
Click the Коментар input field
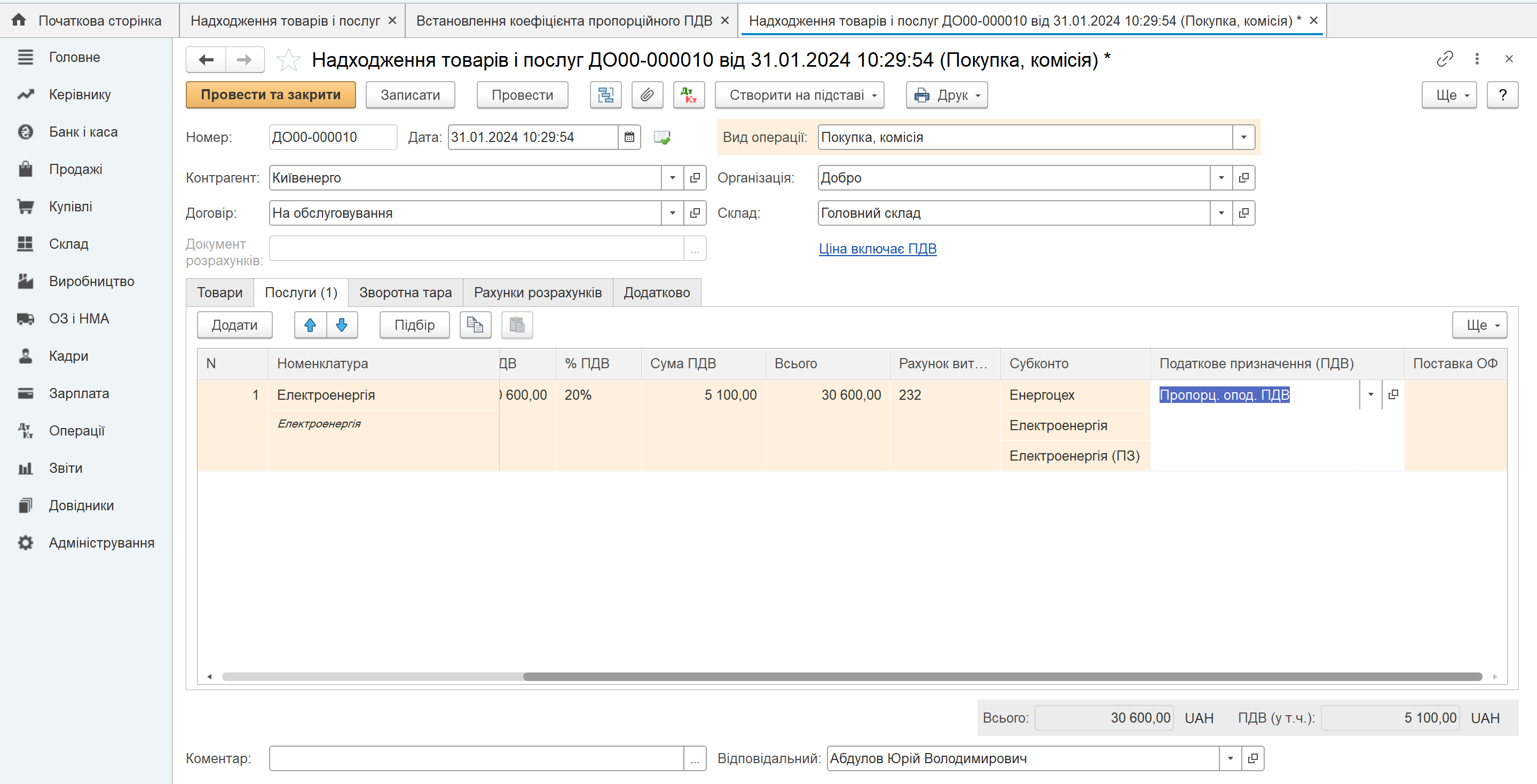click(x=476, y=758)
